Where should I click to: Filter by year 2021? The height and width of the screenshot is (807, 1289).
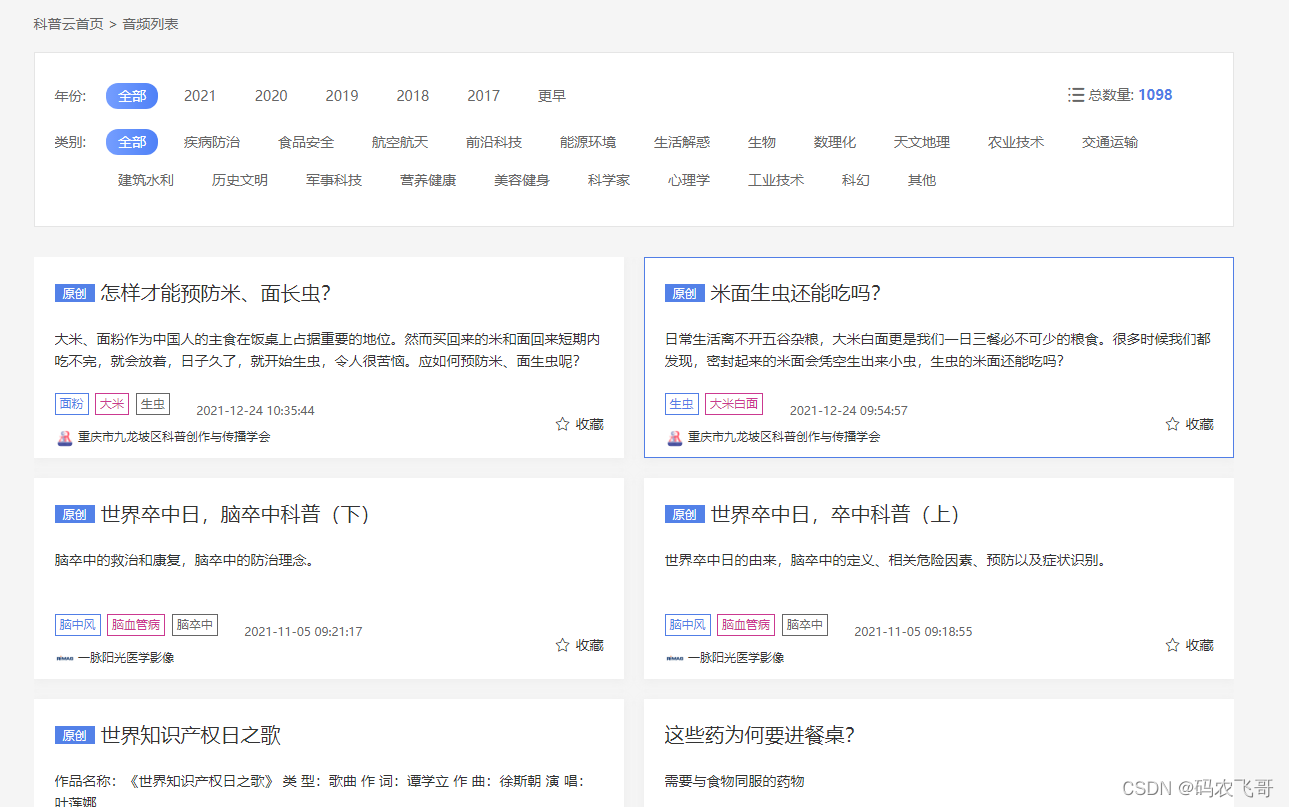200,96
